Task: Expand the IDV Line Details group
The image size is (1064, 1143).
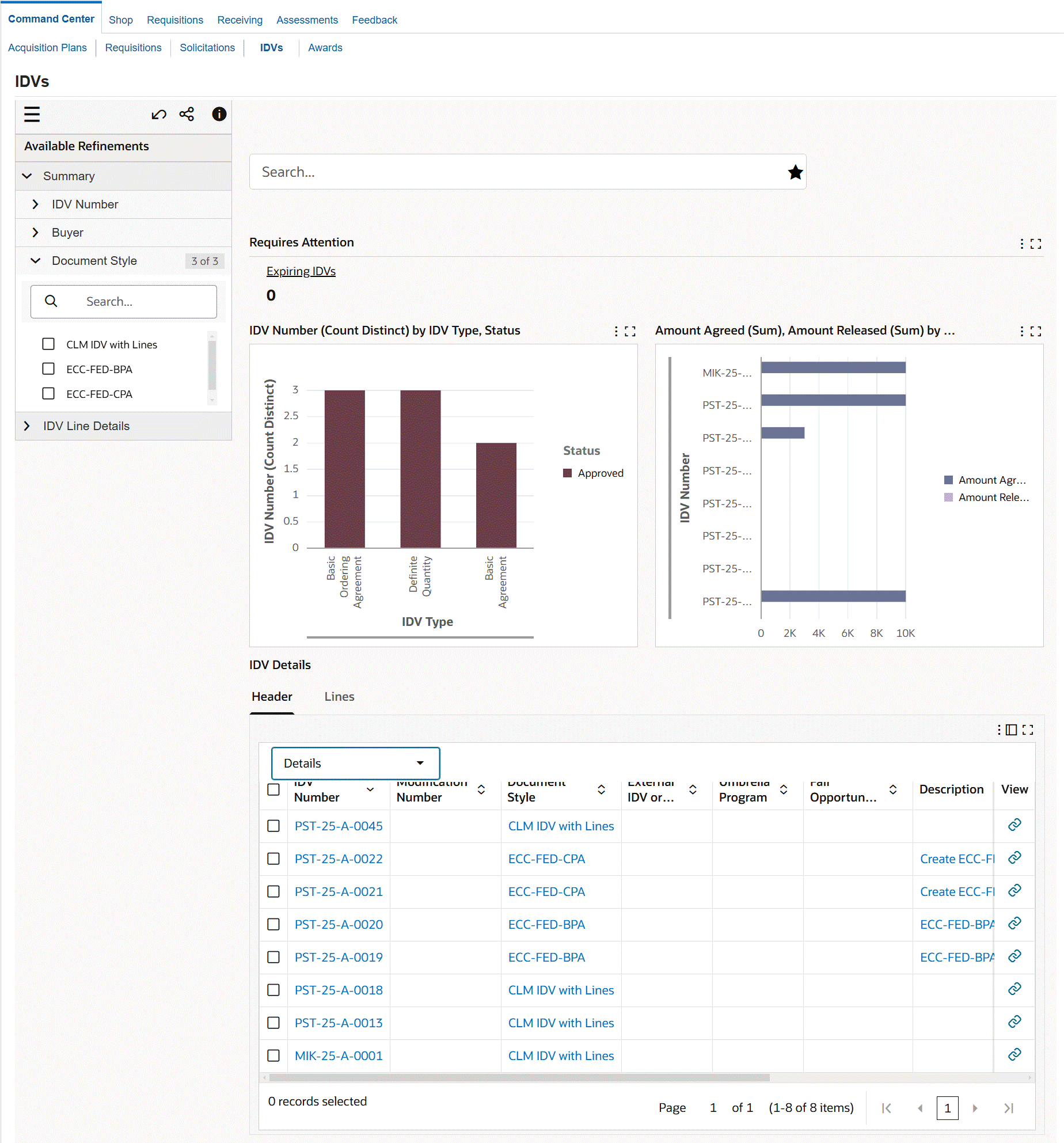Action: (x=27, y=426)
